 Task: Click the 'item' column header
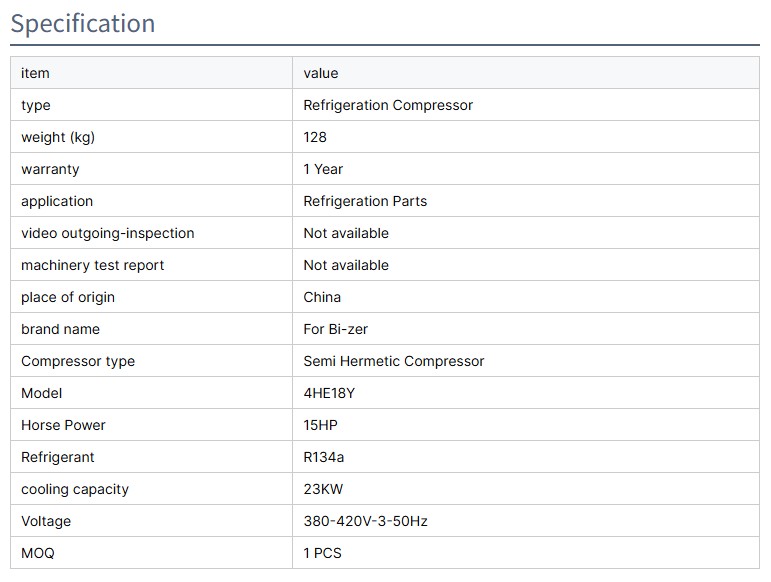(35, 73)
